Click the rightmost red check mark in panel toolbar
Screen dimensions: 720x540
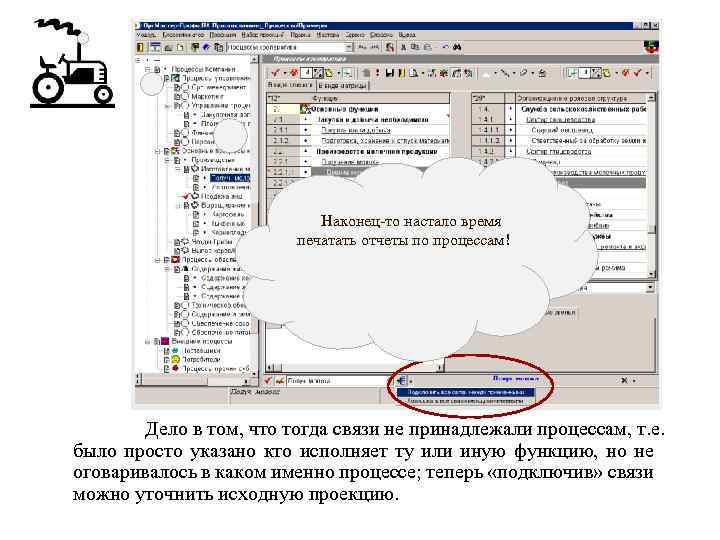(x=637, y=73)
